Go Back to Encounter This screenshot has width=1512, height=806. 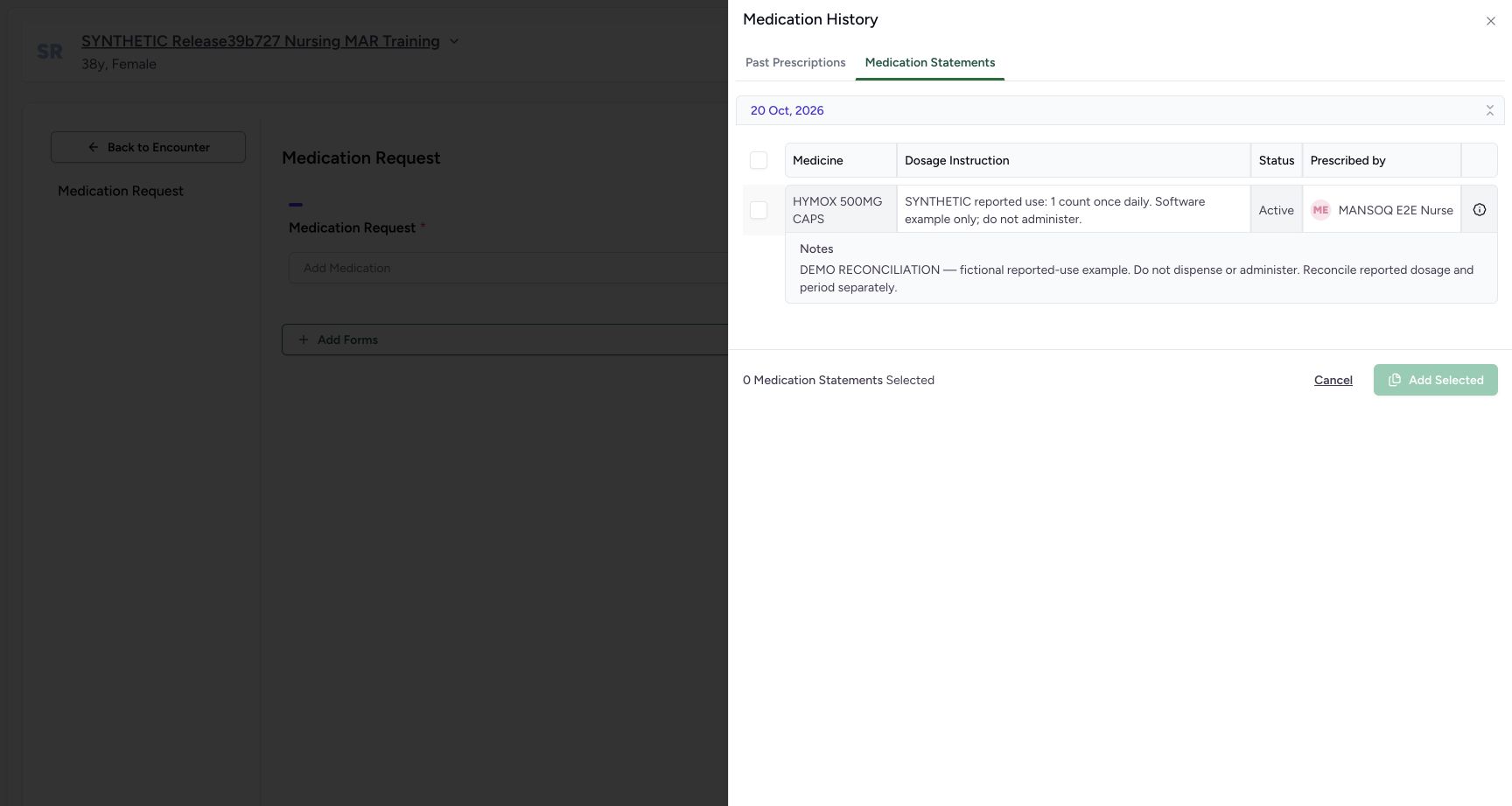point(148,147)
